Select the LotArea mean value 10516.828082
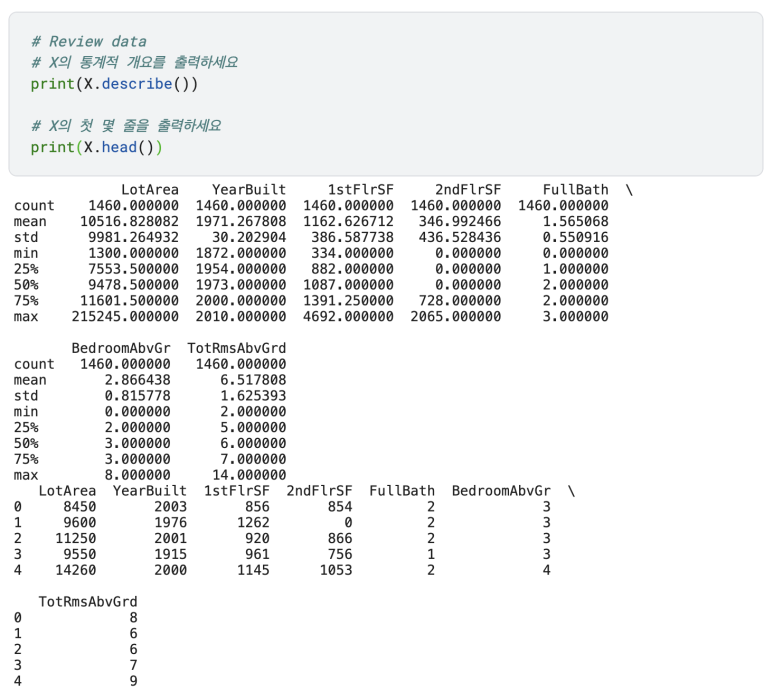 (129, 221)
